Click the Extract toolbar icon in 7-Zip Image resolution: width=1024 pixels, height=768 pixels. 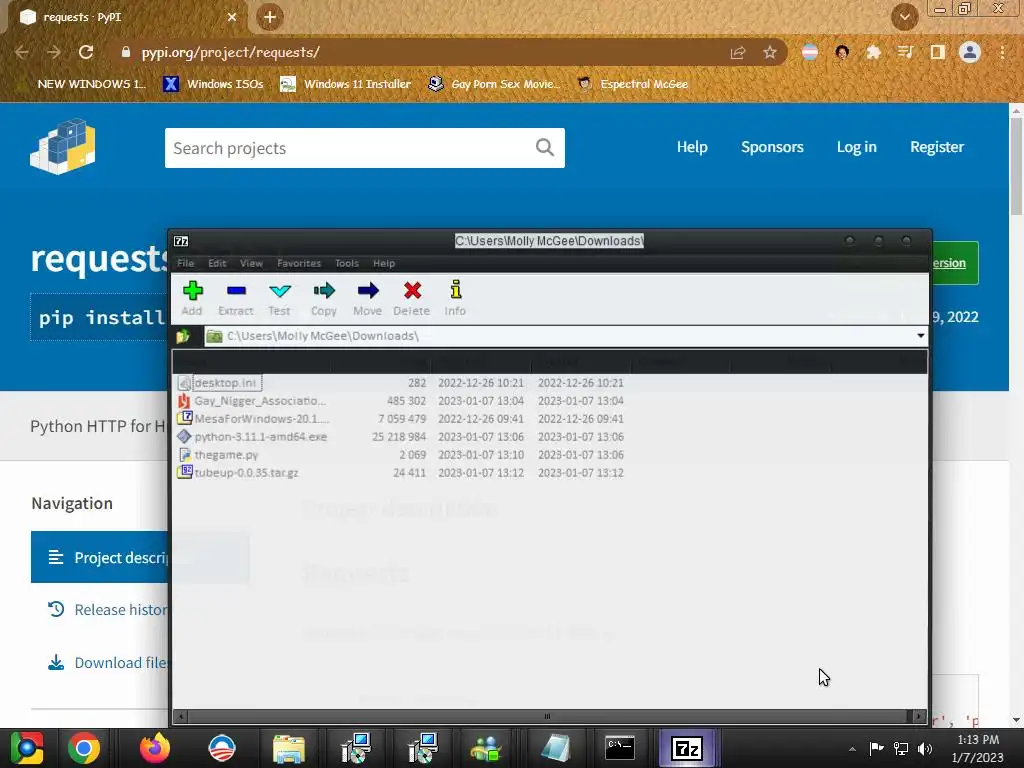[236, 298]
